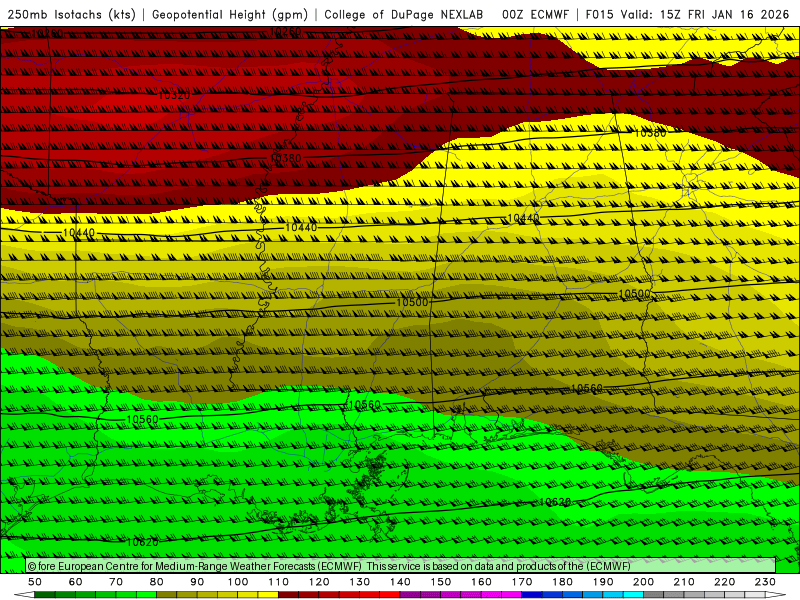Click the 'F015 Valid: 15Z FRI JAN 16 2026' text
800x600 pixels.
click(687, 15)
